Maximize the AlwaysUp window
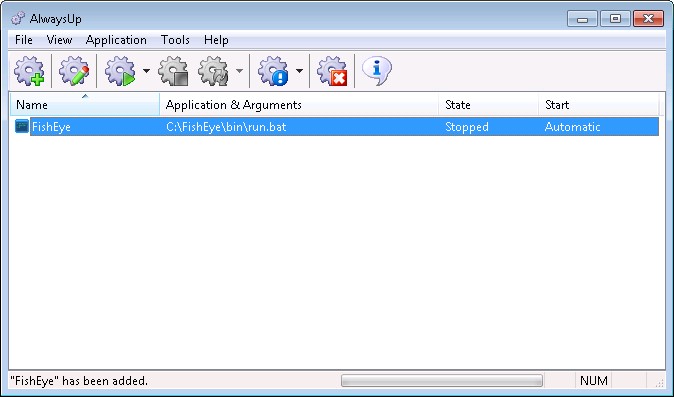674x397 pixels. click(x=616, y=19)
